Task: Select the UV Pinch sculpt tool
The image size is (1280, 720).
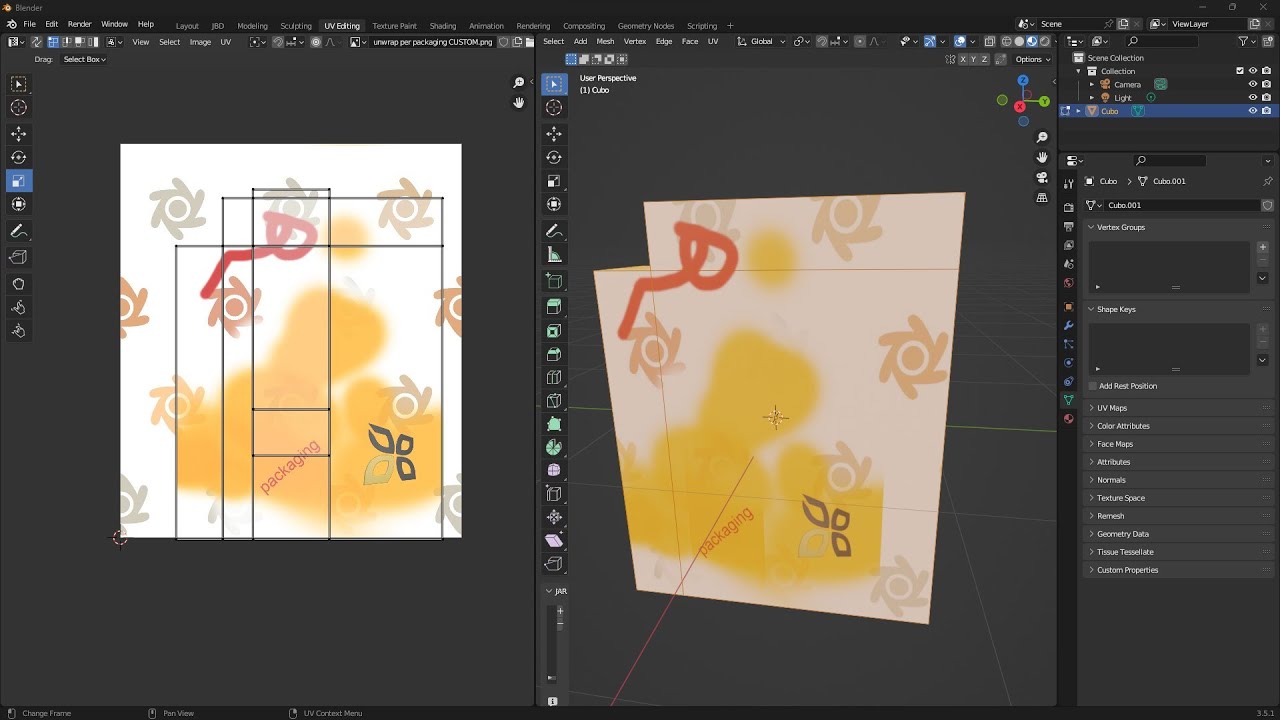Action: click(18, 331)
